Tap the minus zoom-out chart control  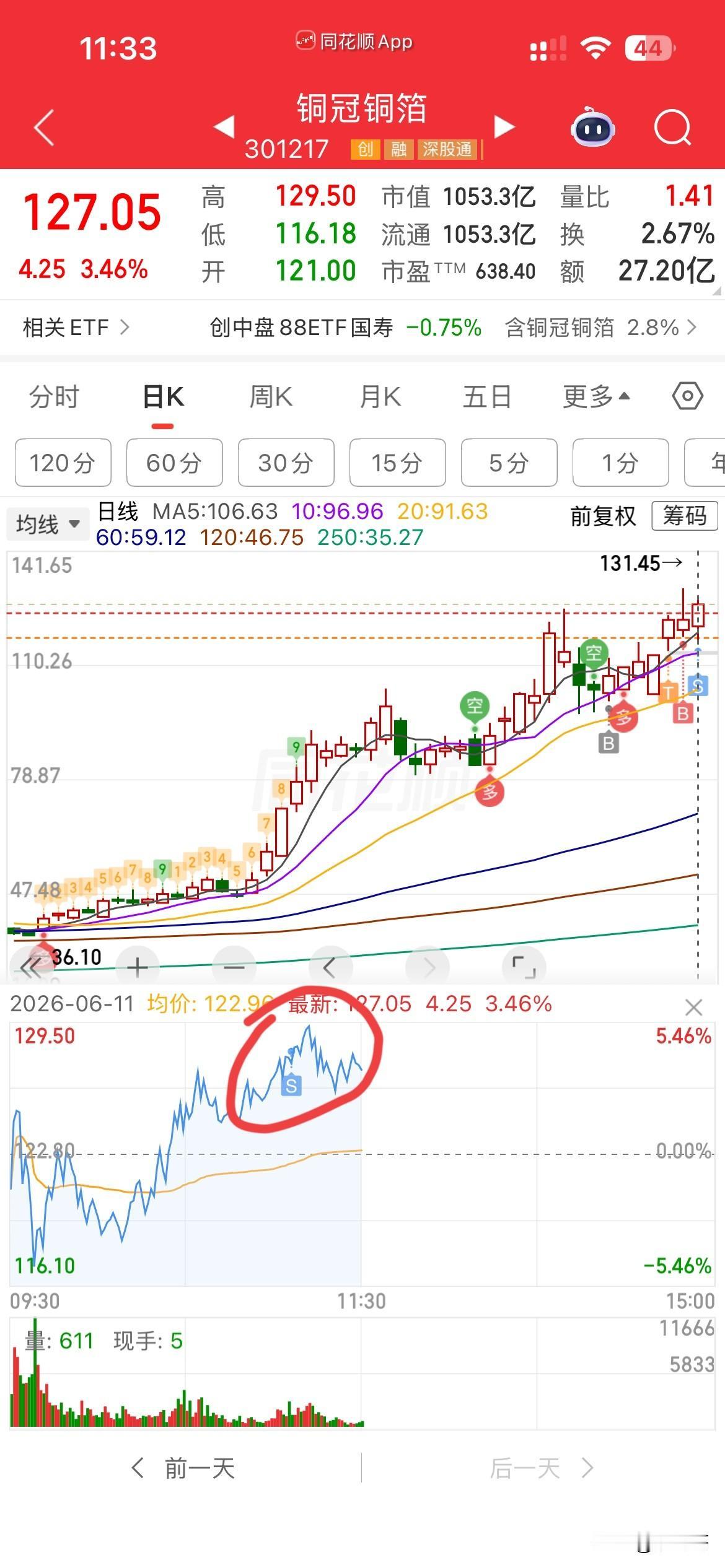coord(234,967)
